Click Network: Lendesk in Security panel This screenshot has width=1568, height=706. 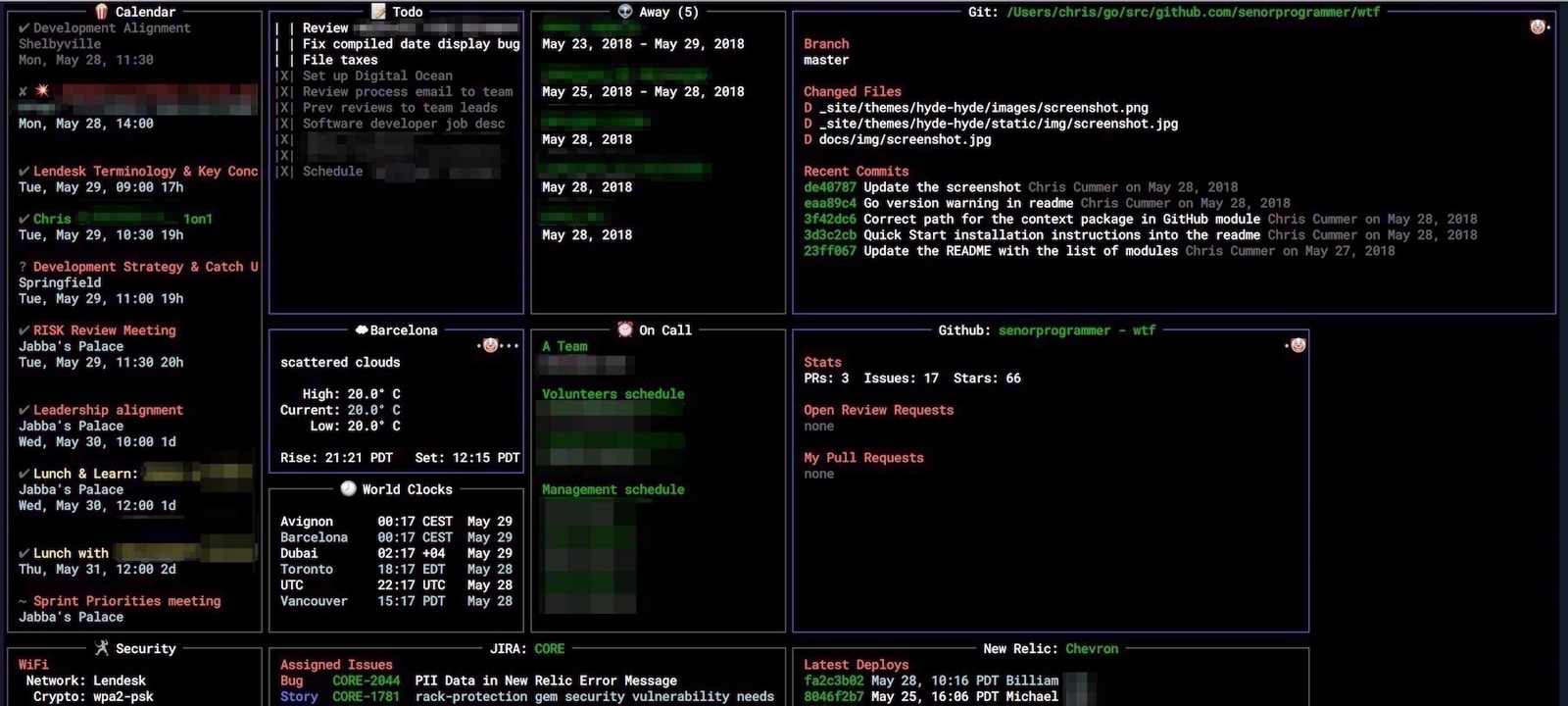(x=85, y=681)
